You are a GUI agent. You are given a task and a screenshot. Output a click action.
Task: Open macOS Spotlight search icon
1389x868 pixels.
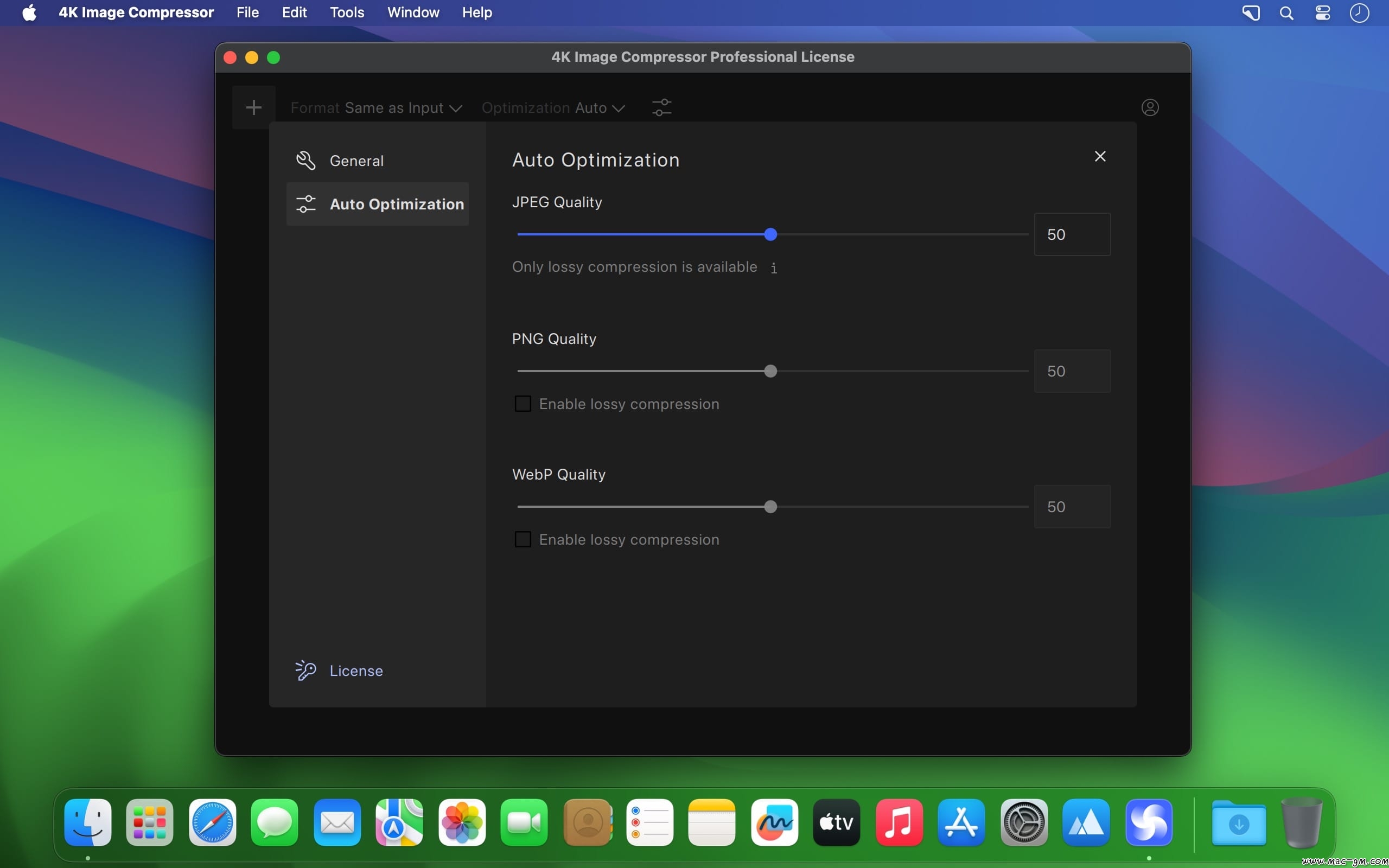[x=1286, y=12]
